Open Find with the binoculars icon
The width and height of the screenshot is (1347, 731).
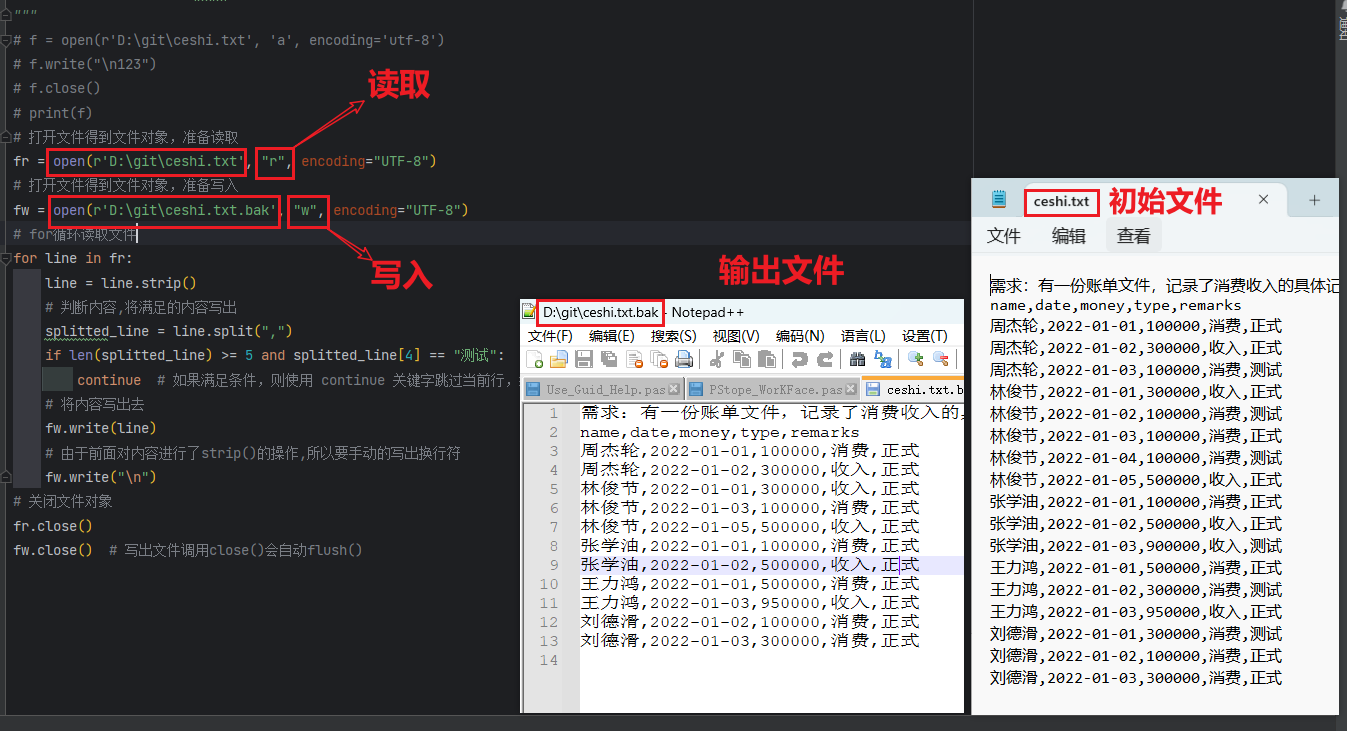click(x=857, y=359)
